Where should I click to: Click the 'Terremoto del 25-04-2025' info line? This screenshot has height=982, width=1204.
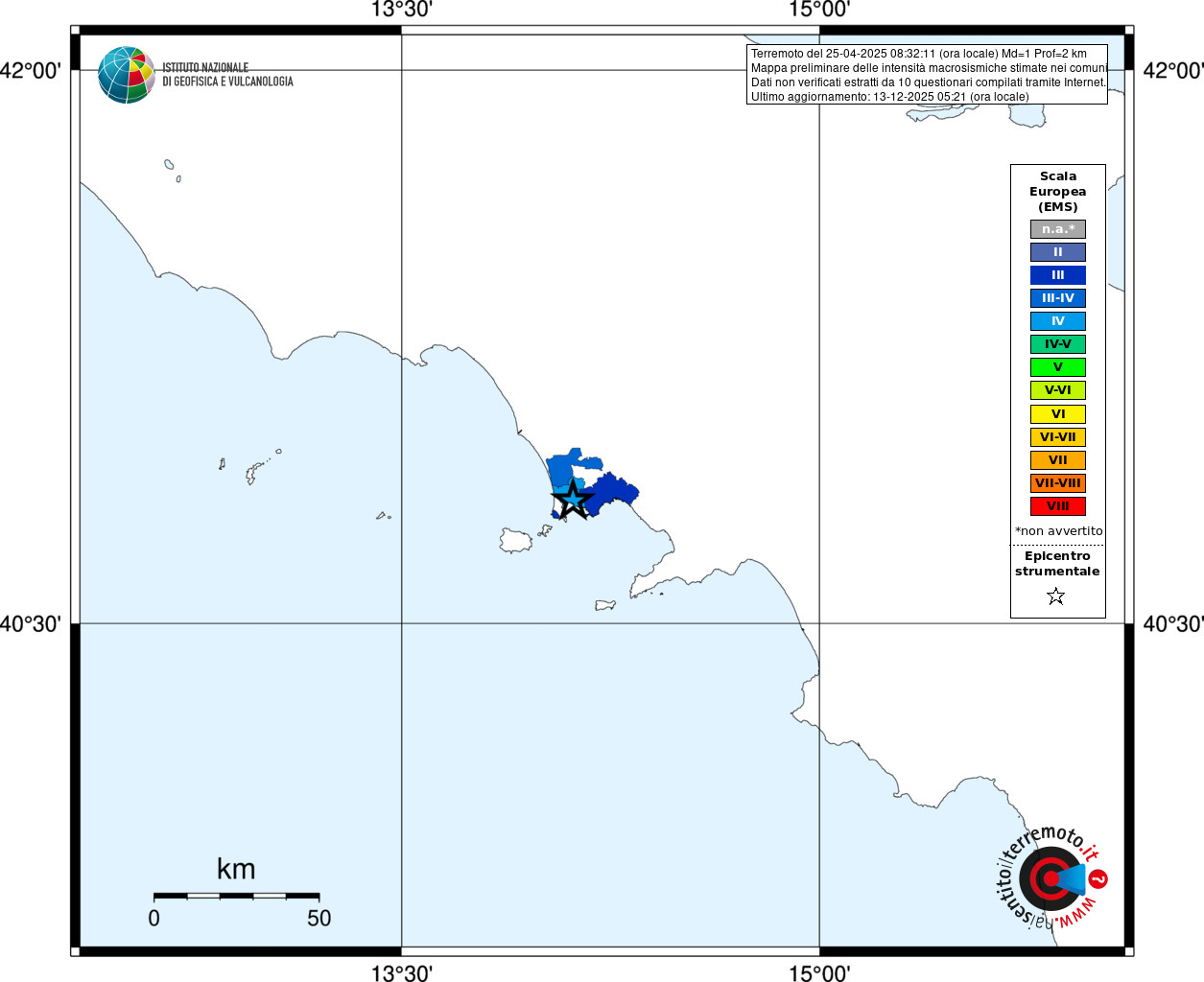919,54
